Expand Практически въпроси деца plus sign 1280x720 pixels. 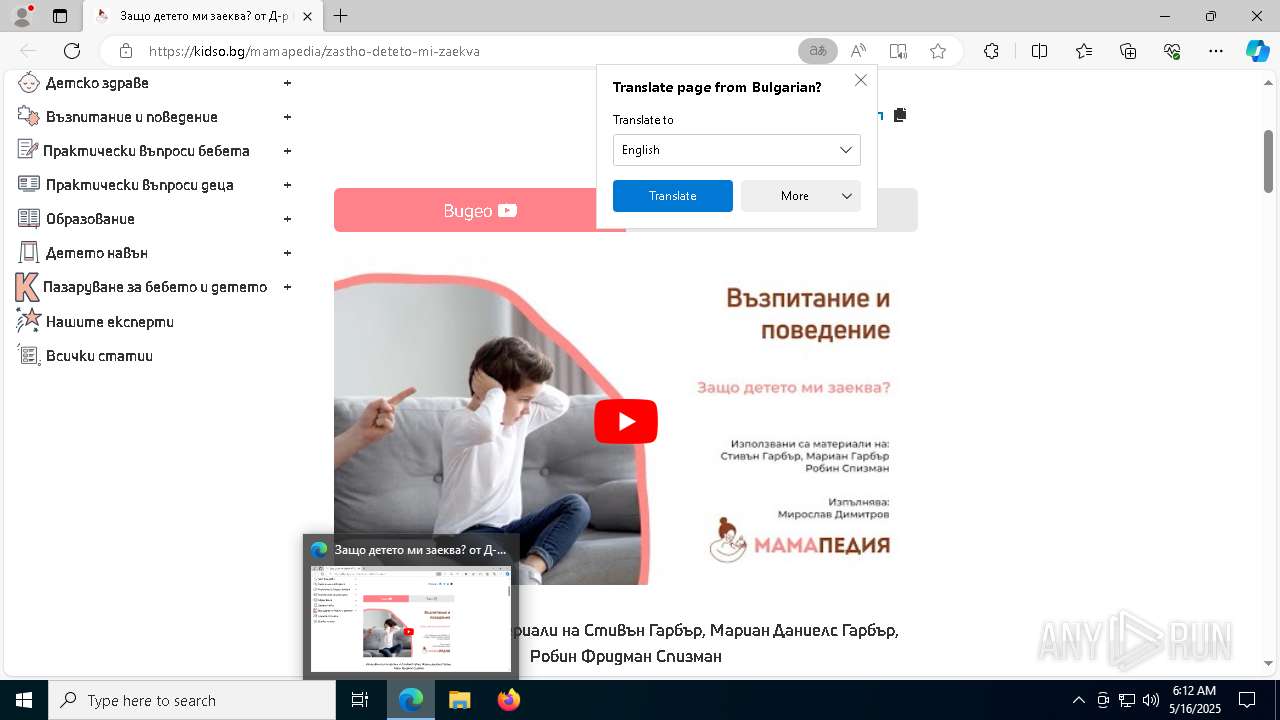pos(287,185)
